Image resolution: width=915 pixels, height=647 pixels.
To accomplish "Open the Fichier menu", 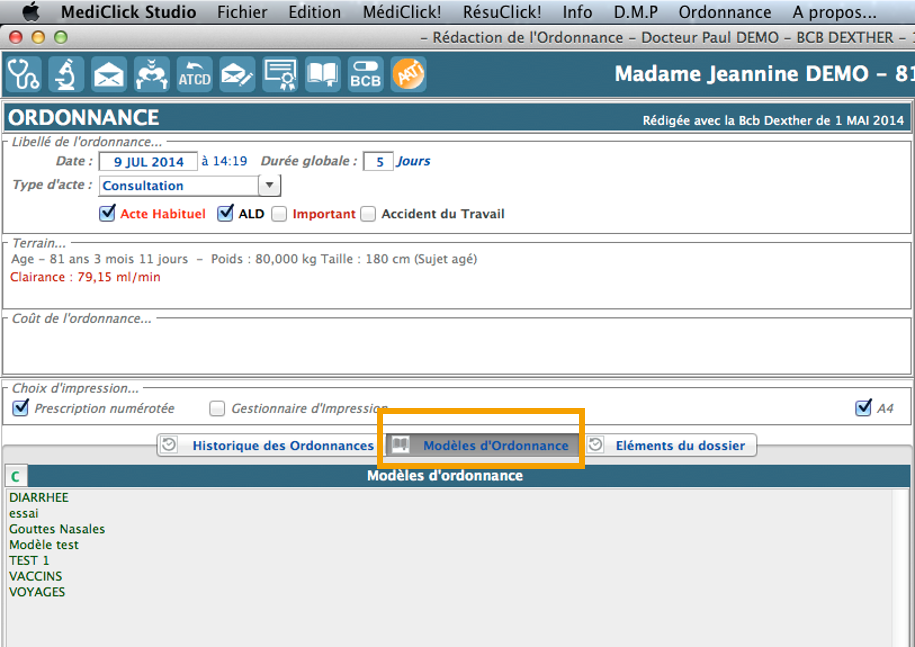I will (x=242, y=12).
